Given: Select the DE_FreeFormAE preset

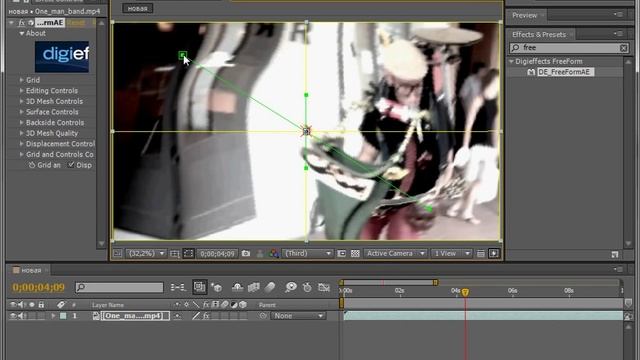Looking at the screenshot, I should pyautogui.click(x=565, y=72).
